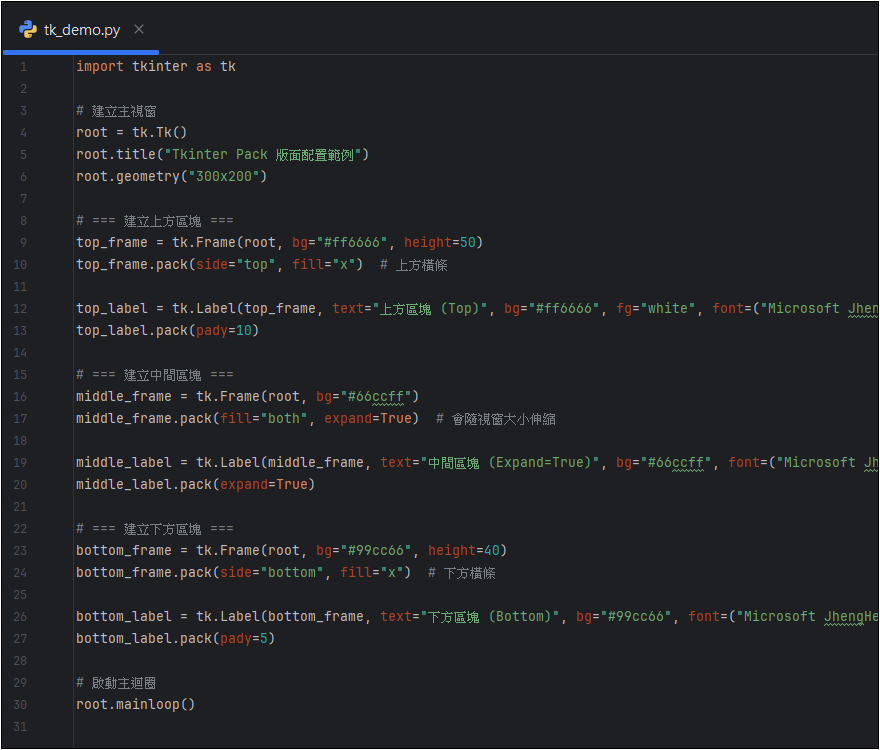Place cursor on the 'import tkinter as tk' line
880x750 pixels.
click(156, 67)
